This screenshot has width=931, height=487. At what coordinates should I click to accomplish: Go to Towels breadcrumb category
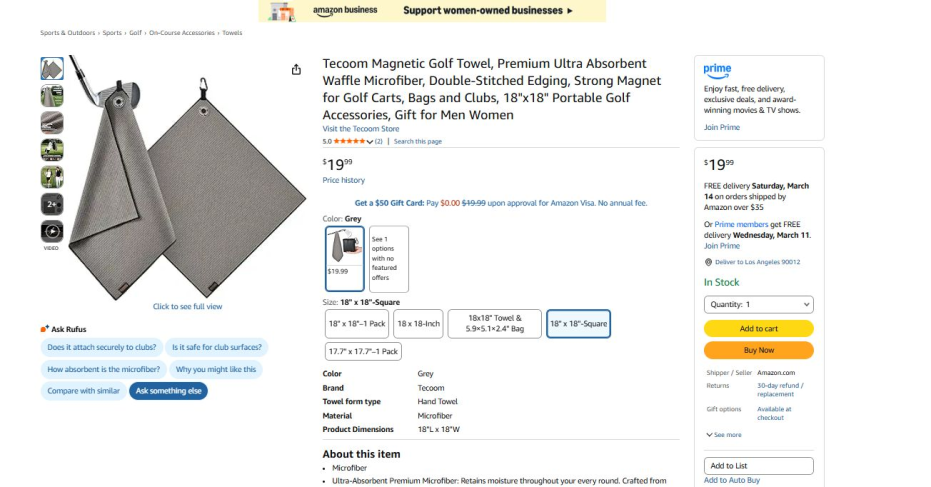(x=232, y=33)
